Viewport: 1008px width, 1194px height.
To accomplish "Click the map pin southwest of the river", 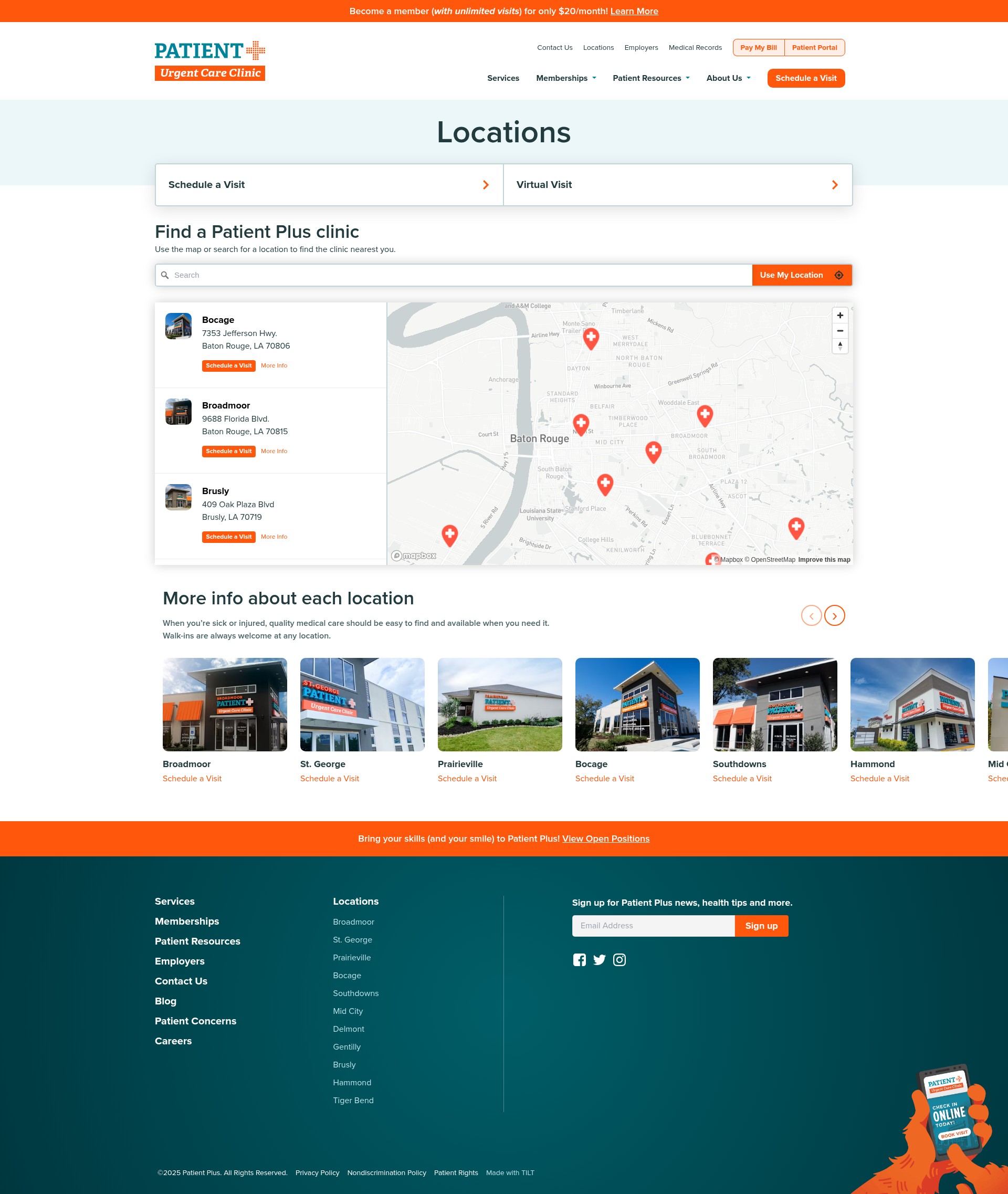I will tap(450, 536).
